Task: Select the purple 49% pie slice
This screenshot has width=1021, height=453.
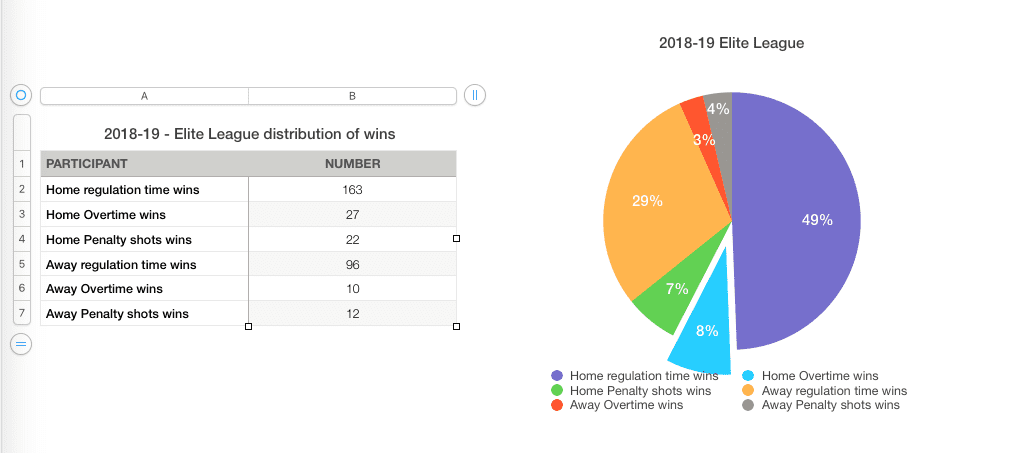Action: 800,220
